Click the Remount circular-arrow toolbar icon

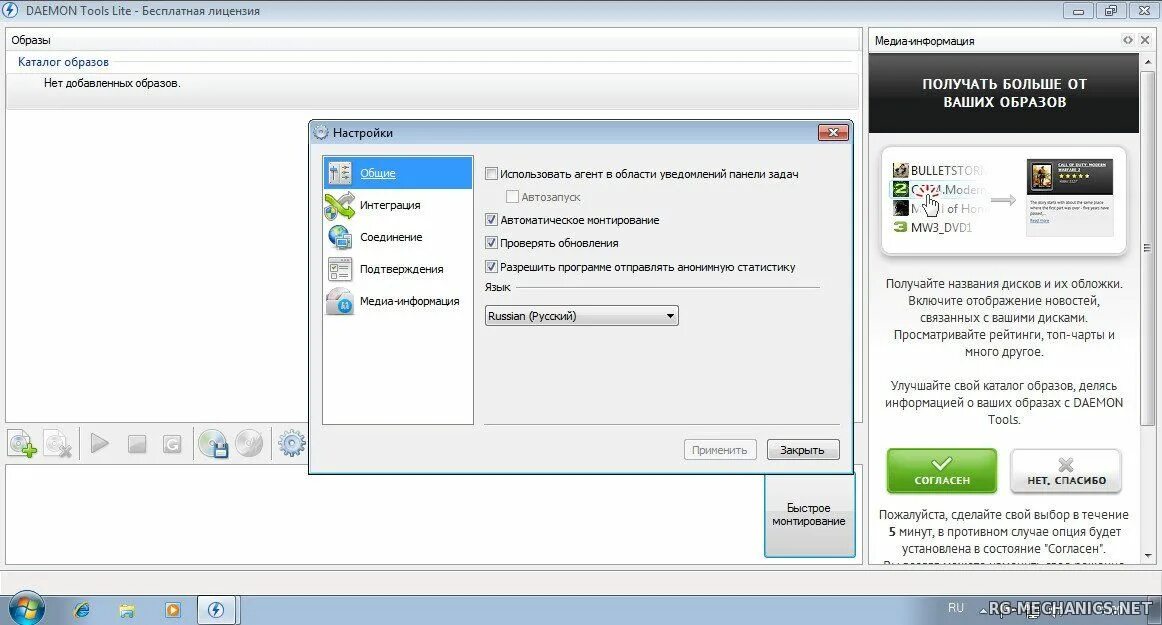coord(172,444)
